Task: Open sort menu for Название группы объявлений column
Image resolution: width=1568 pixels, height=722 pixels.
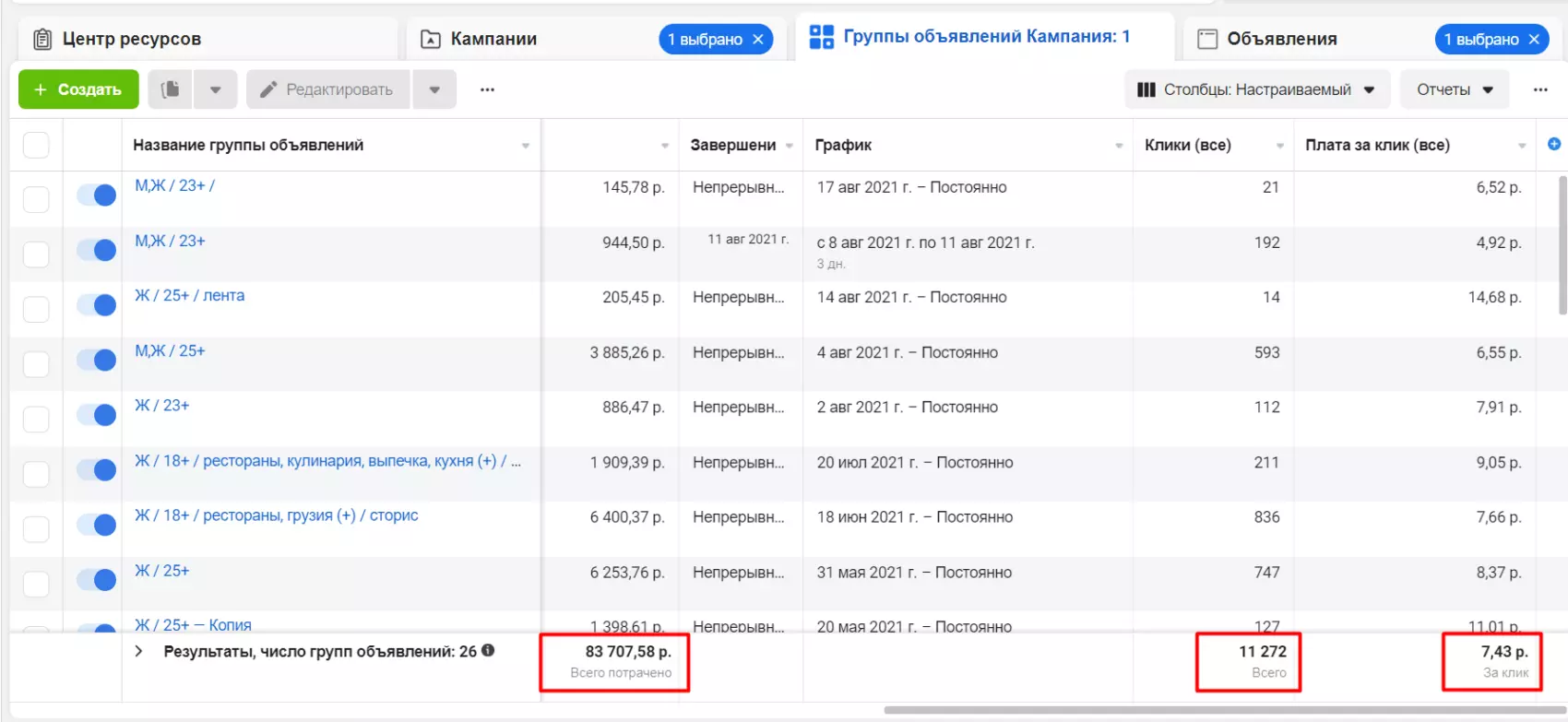Action: [x=526, y=146]
